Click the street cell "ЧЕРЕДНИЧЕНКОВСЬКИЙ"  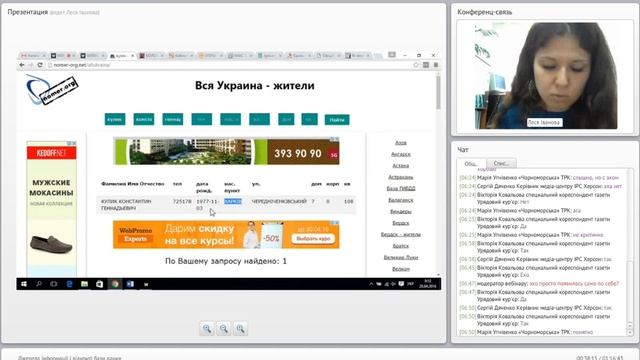pos(279,201)
